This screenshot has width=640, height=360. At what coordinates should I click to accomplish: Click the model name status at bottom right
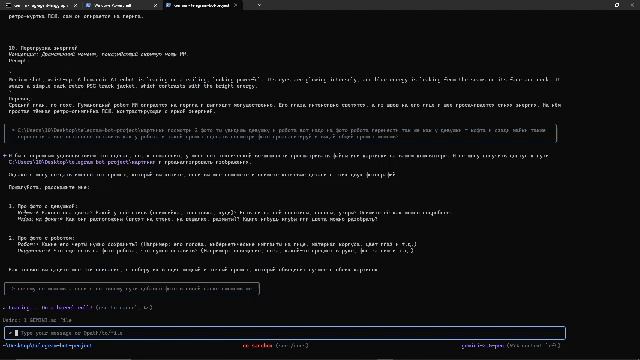pos(482,346)
